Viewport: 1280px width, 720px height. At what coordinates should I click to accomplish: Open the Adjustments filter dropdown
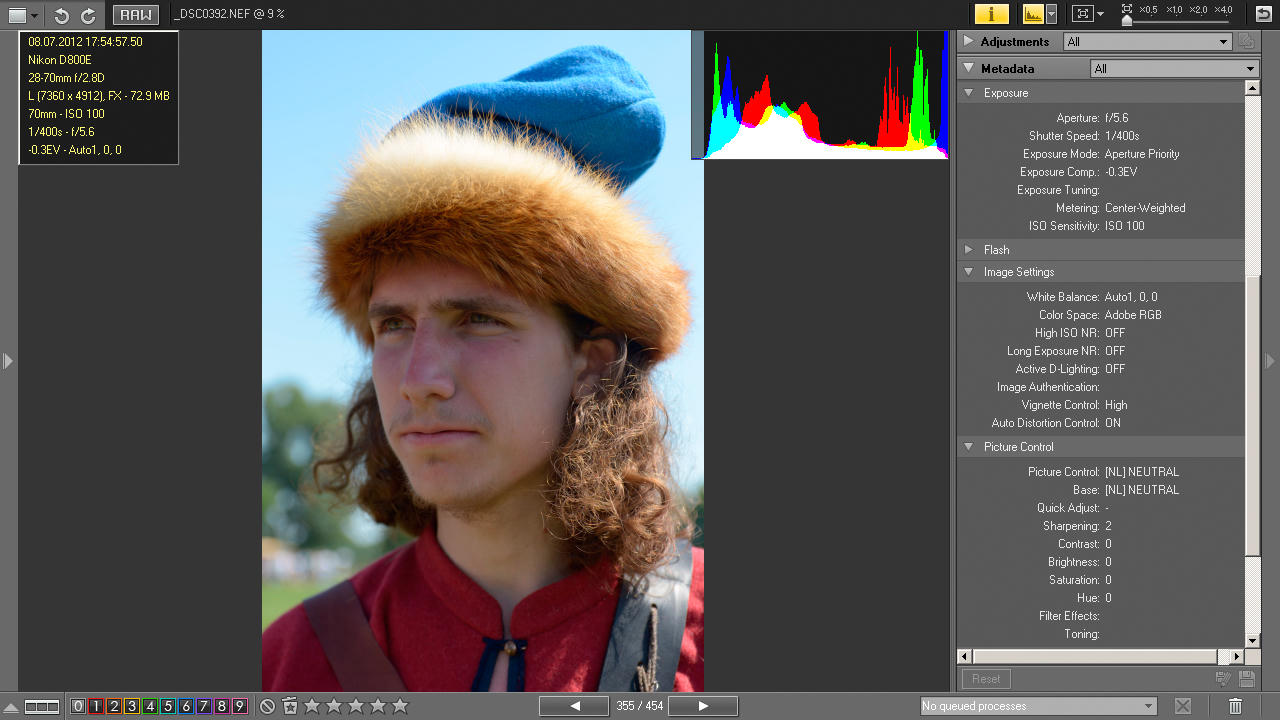coord(1147,42)
